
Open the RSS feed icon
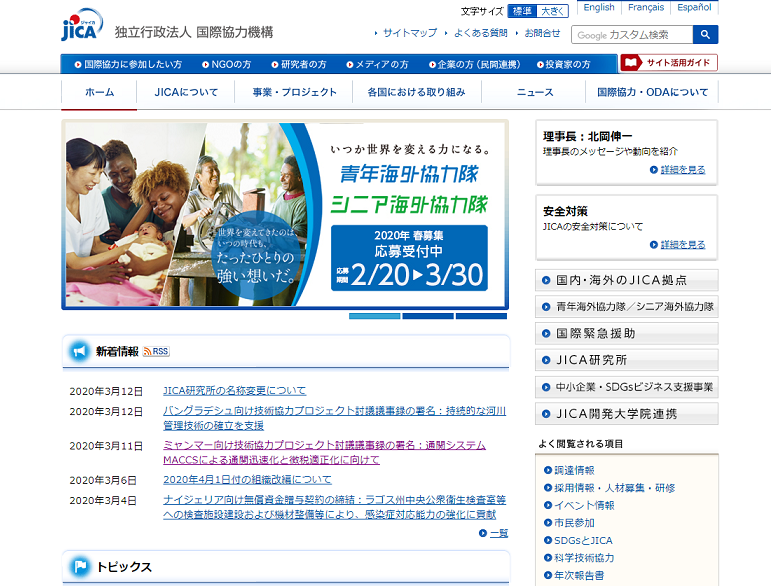click(156, 351)
